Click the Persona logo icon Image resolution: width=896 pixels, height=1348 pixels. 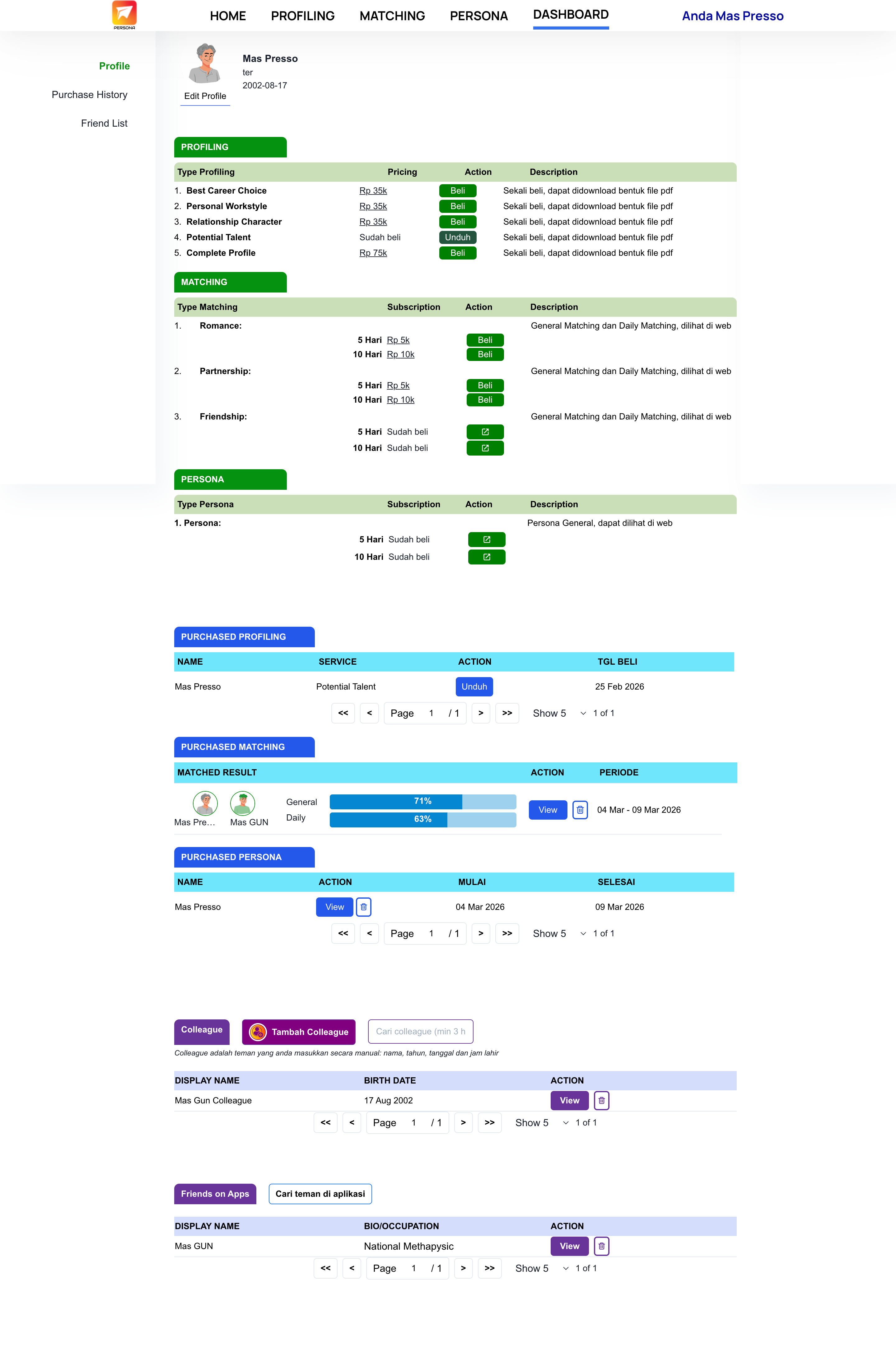pyautogui.click(x=124, y=15)
